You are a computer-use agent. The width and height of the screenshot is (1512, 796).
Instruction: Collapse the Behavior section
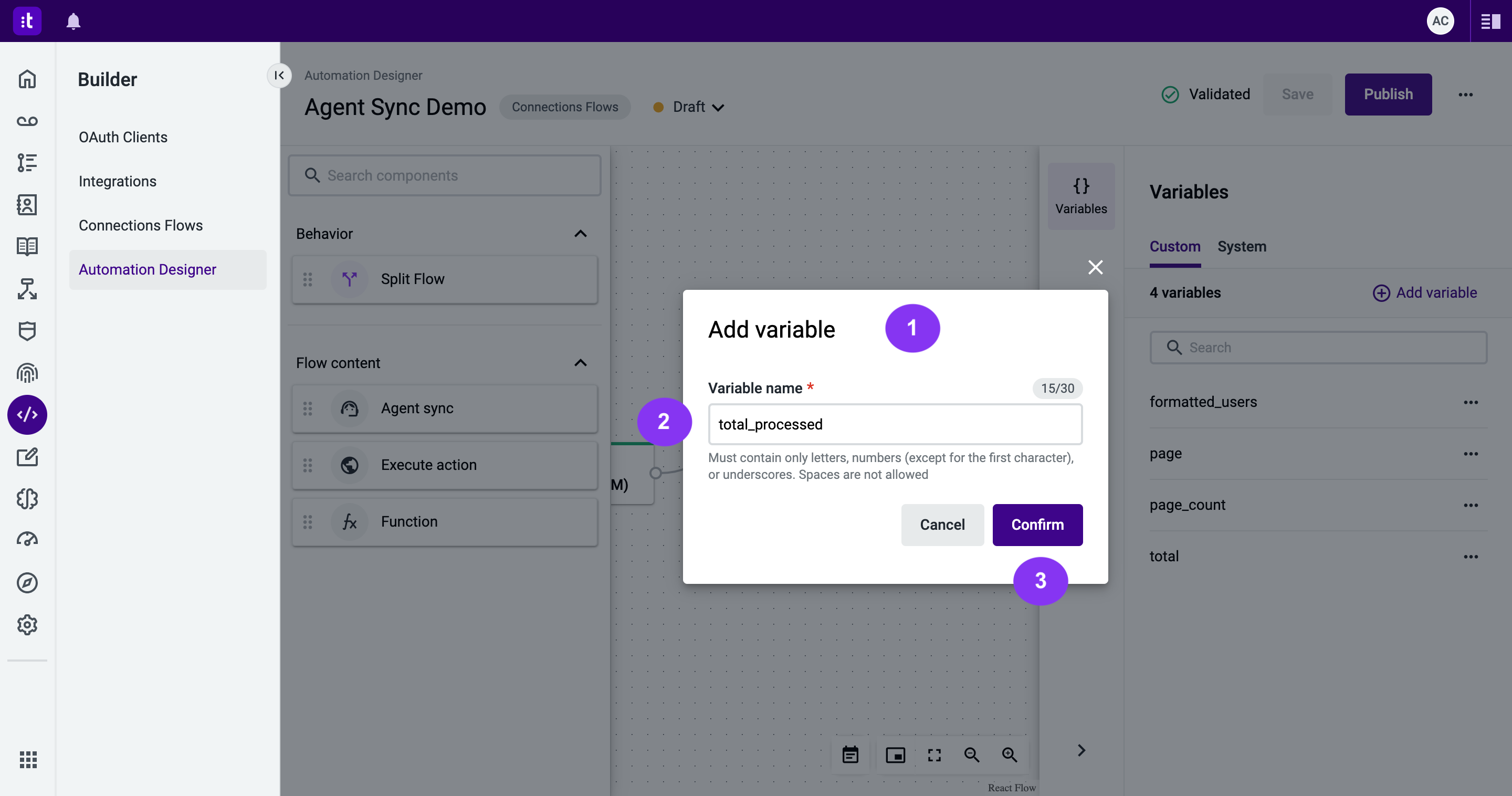[580, 234]
